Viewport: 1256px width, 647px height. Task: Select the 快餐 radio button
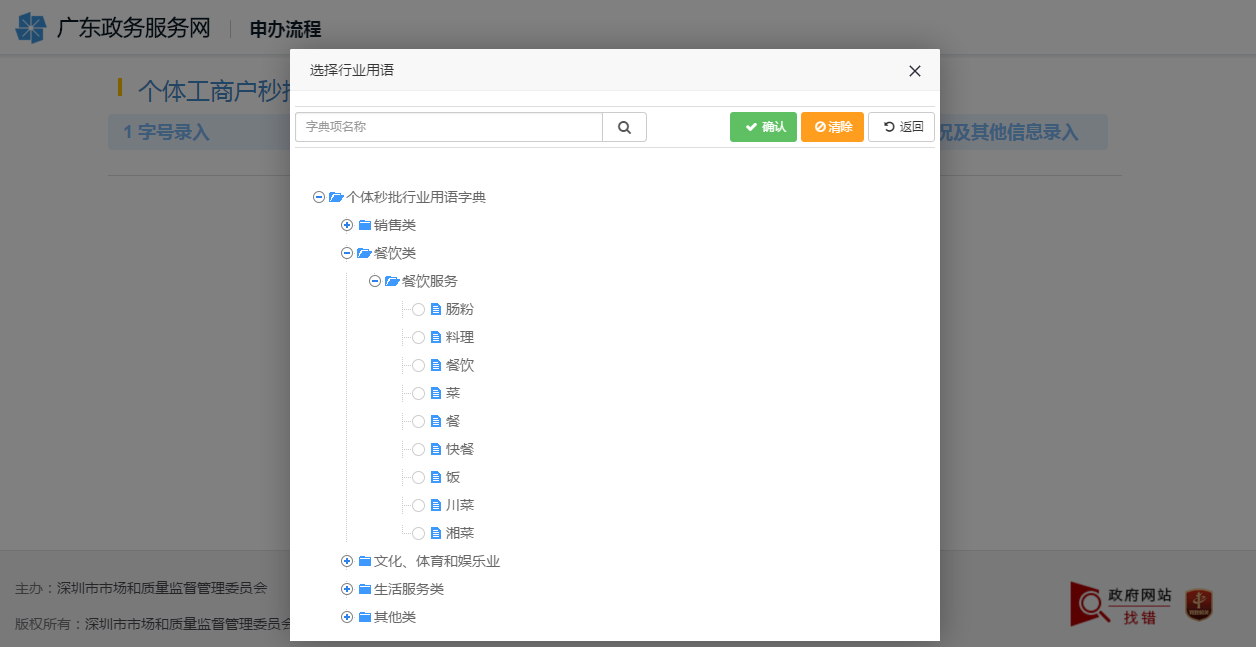(418, 449)
